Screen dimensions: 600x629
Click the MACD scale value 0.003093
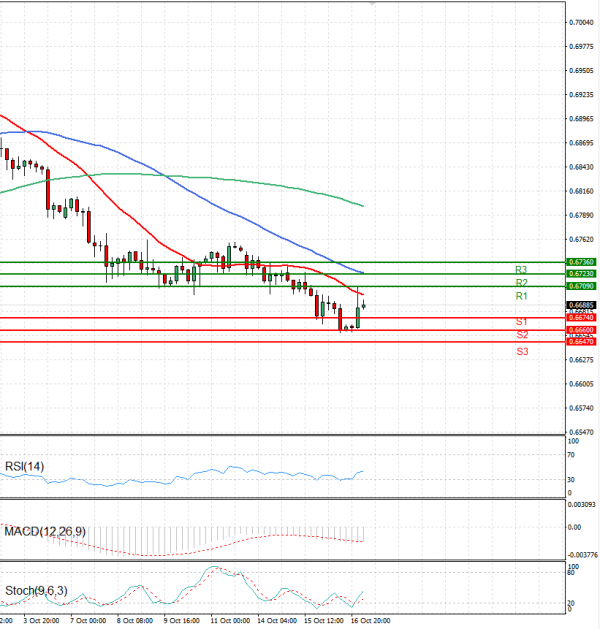[x=582, y=504]
